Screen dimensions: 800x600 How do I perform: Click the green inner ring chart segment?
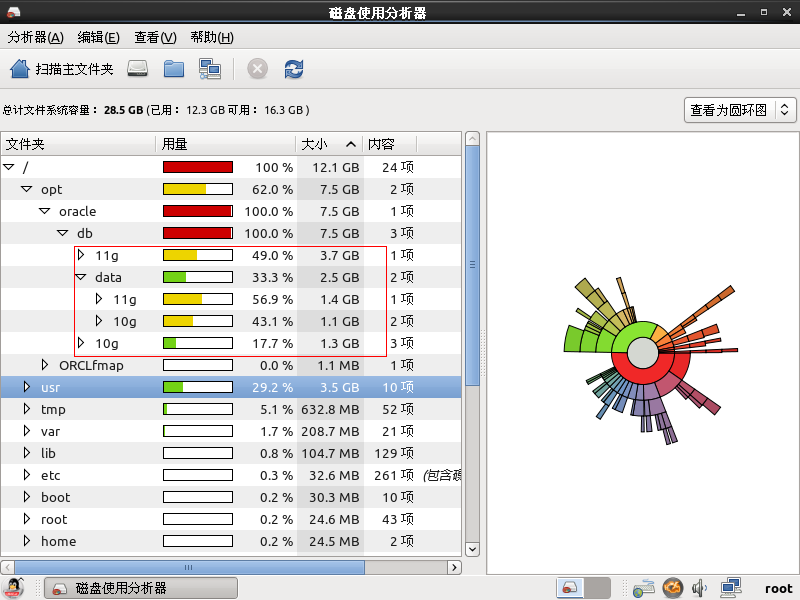[x=629, y=334]
